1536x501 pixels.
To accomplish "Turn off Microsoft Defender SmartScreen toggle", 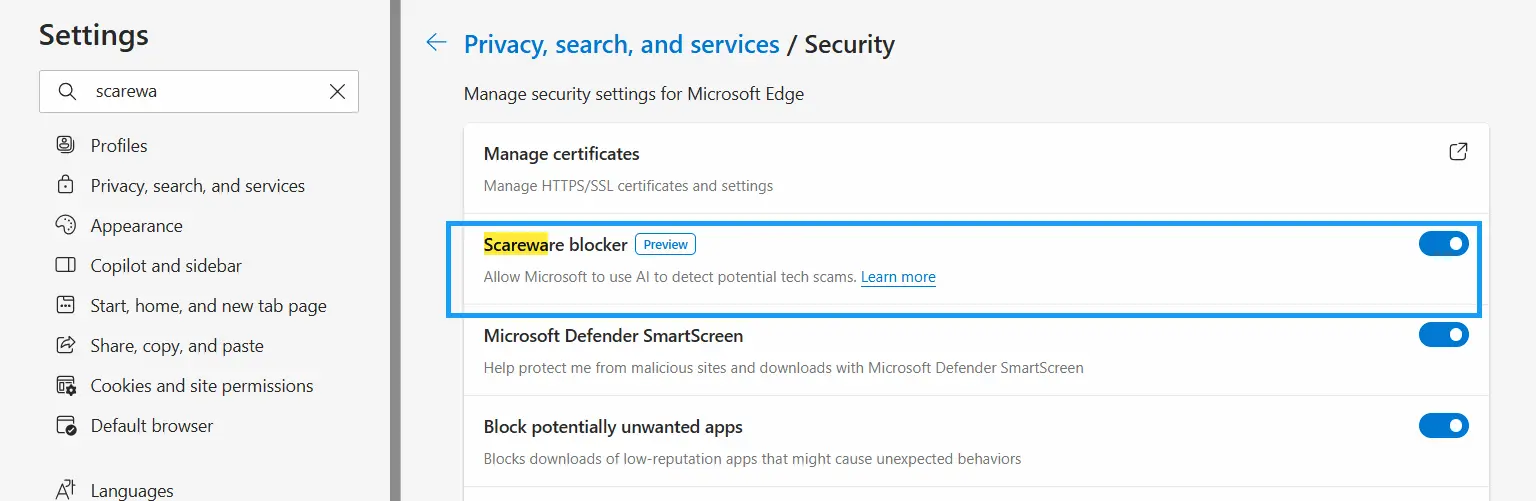I will tap(1443, 335).
